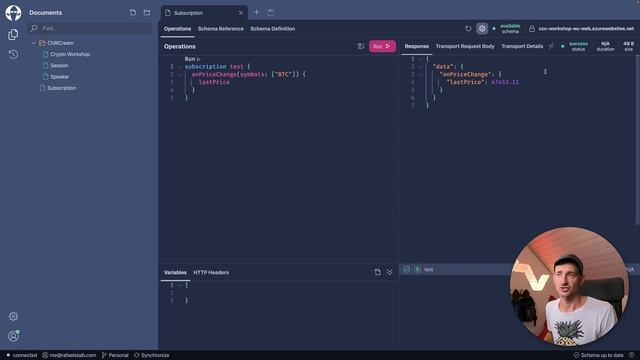Click the response tools icon after Transport Details
The image size is (640, 360).
click(x=551, y=46)
